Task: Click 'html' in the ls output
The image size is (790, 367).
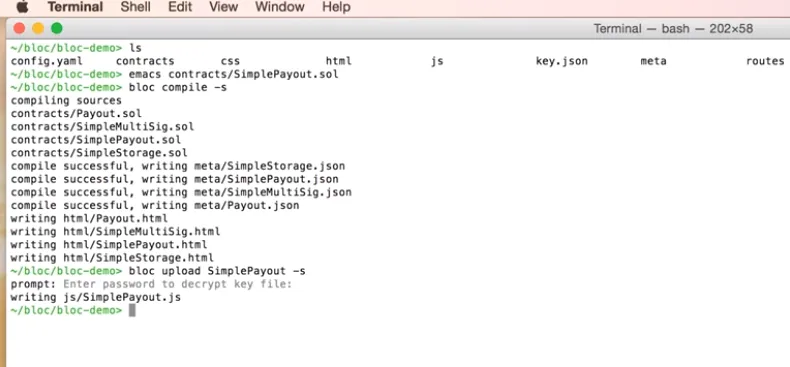Action: coord(339,62)
